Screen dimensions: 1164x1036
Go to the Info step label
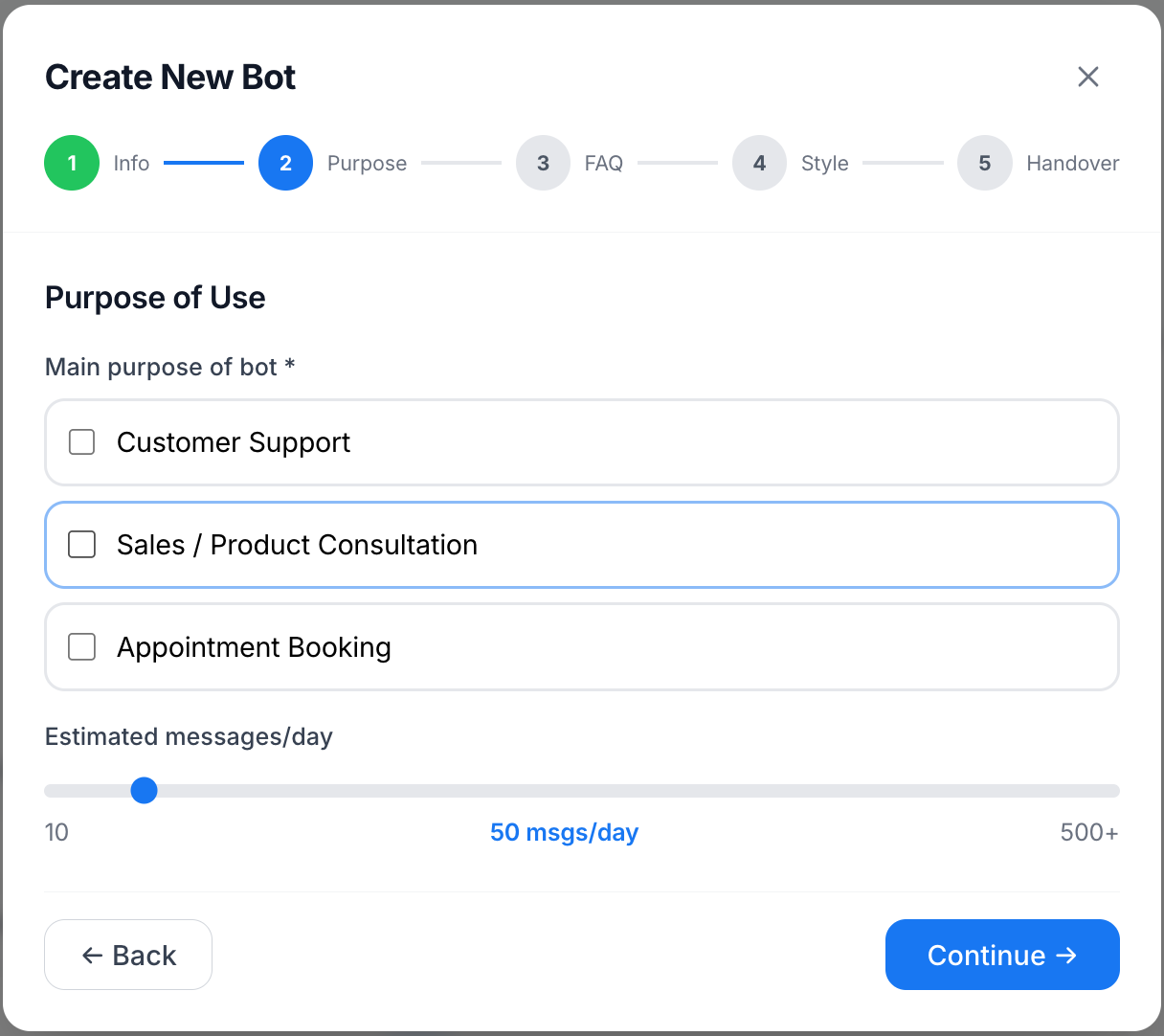click(131, 163)
